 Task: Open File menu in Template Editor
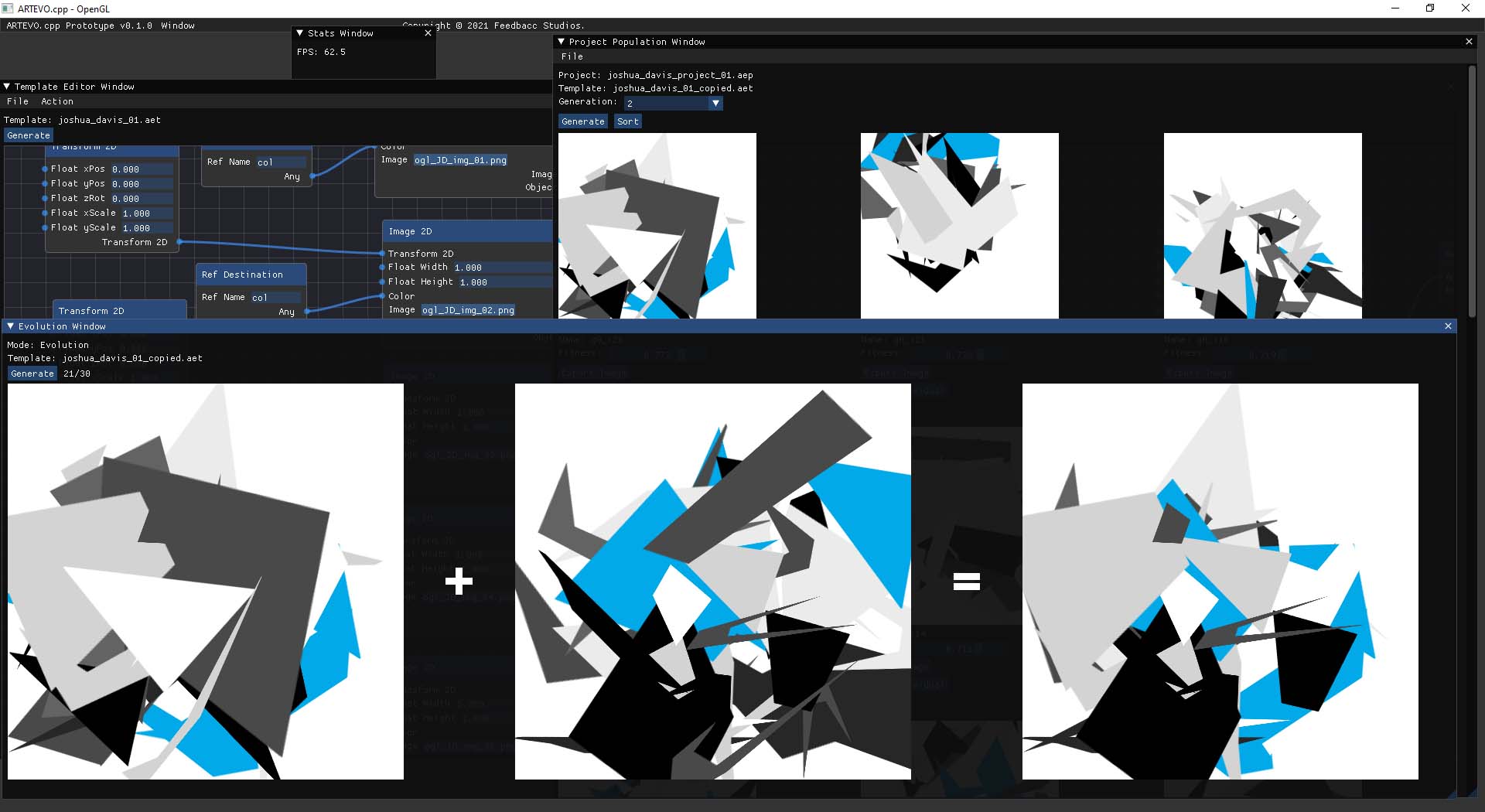click(x=18, y=101)
